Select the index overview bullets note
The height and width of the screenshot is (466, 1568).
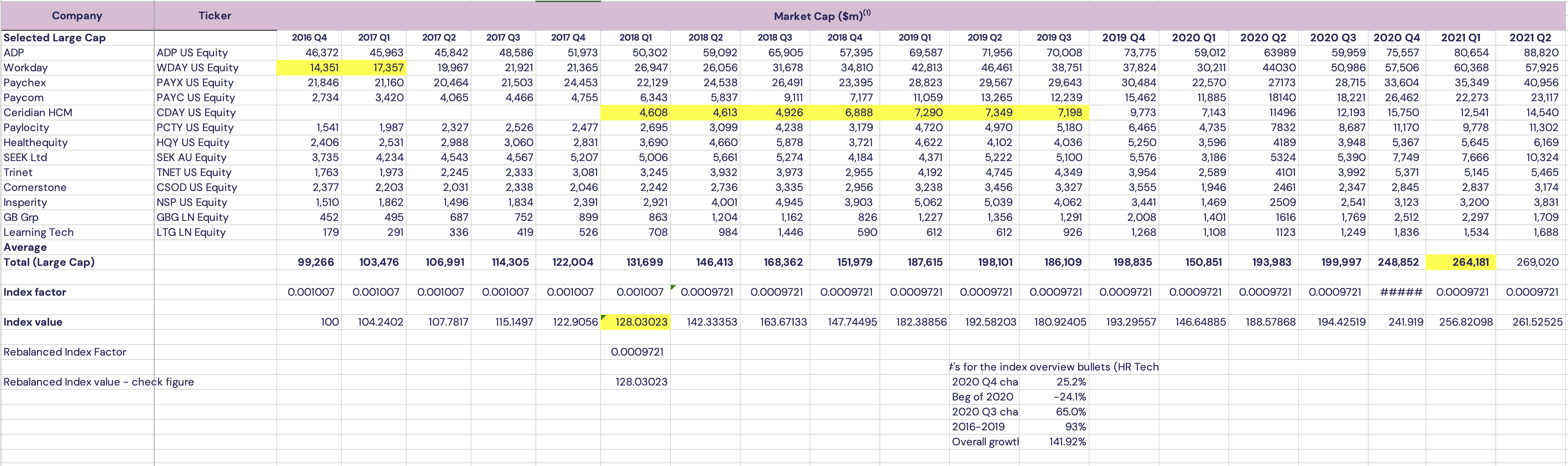1054,367
